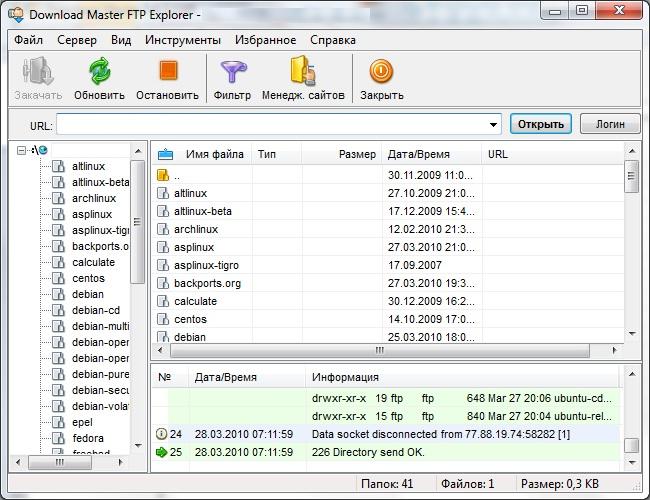Click the fedora folder icon in tree
Viewport: 650px width, 500px height.
point(58,438)
